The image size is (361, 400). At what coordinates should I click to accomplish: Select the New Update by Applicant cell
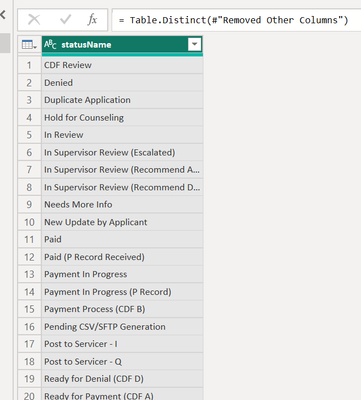pyautogui.click(x=122, y=222)
